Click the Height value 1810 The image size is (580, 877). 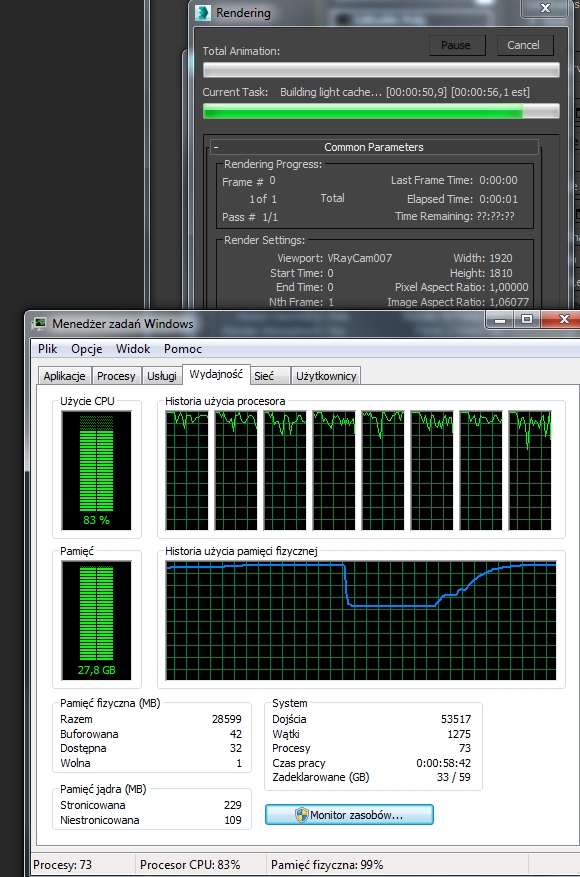501,274
